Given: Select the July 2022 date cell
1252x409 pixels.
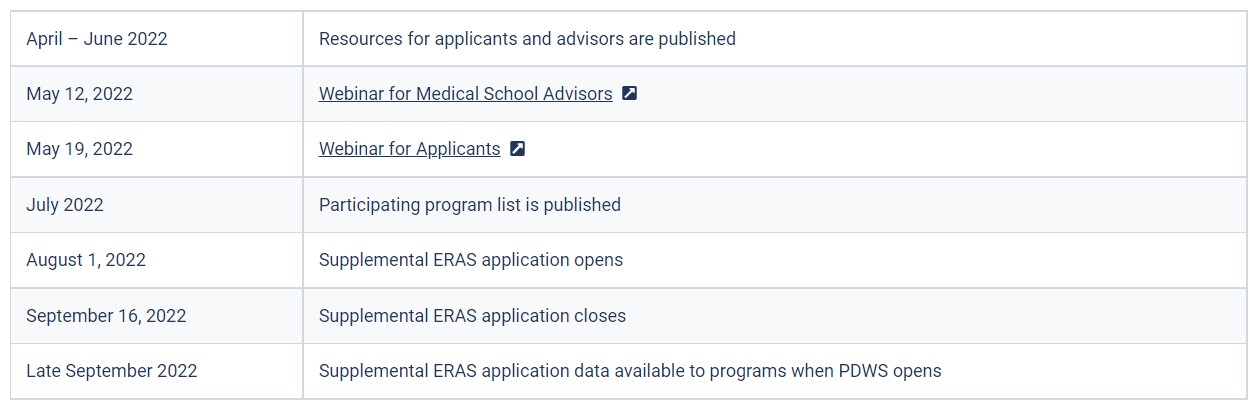Looking at the screenshot, I should coord(157,205).
